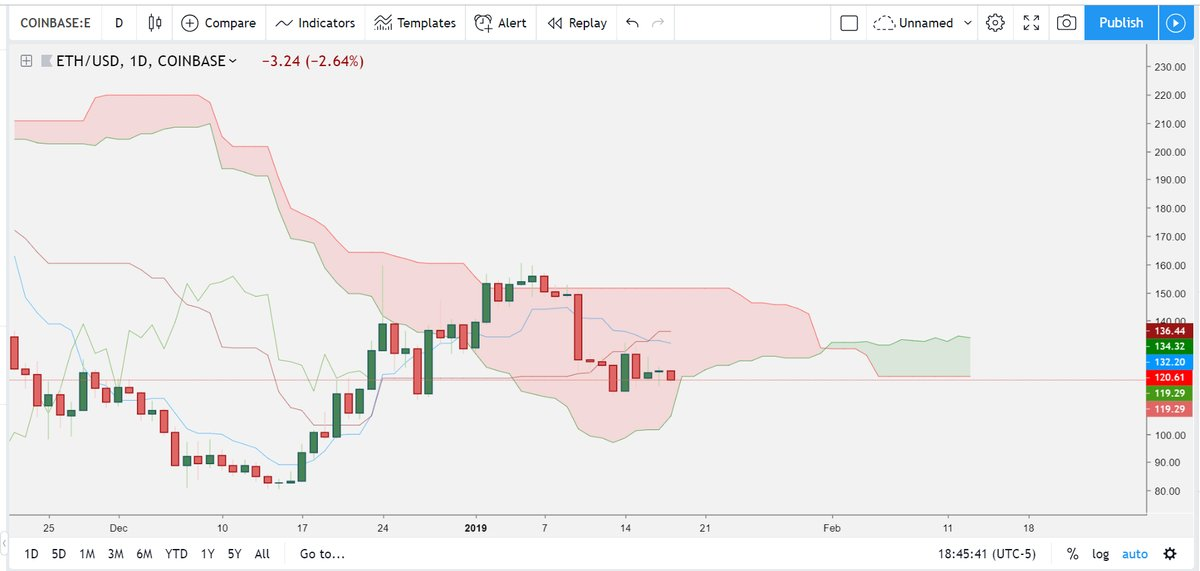Take a chart snapshot with camera
Image resolution: width=1200 pixels, height=571 pixels.
(1067, 23)
